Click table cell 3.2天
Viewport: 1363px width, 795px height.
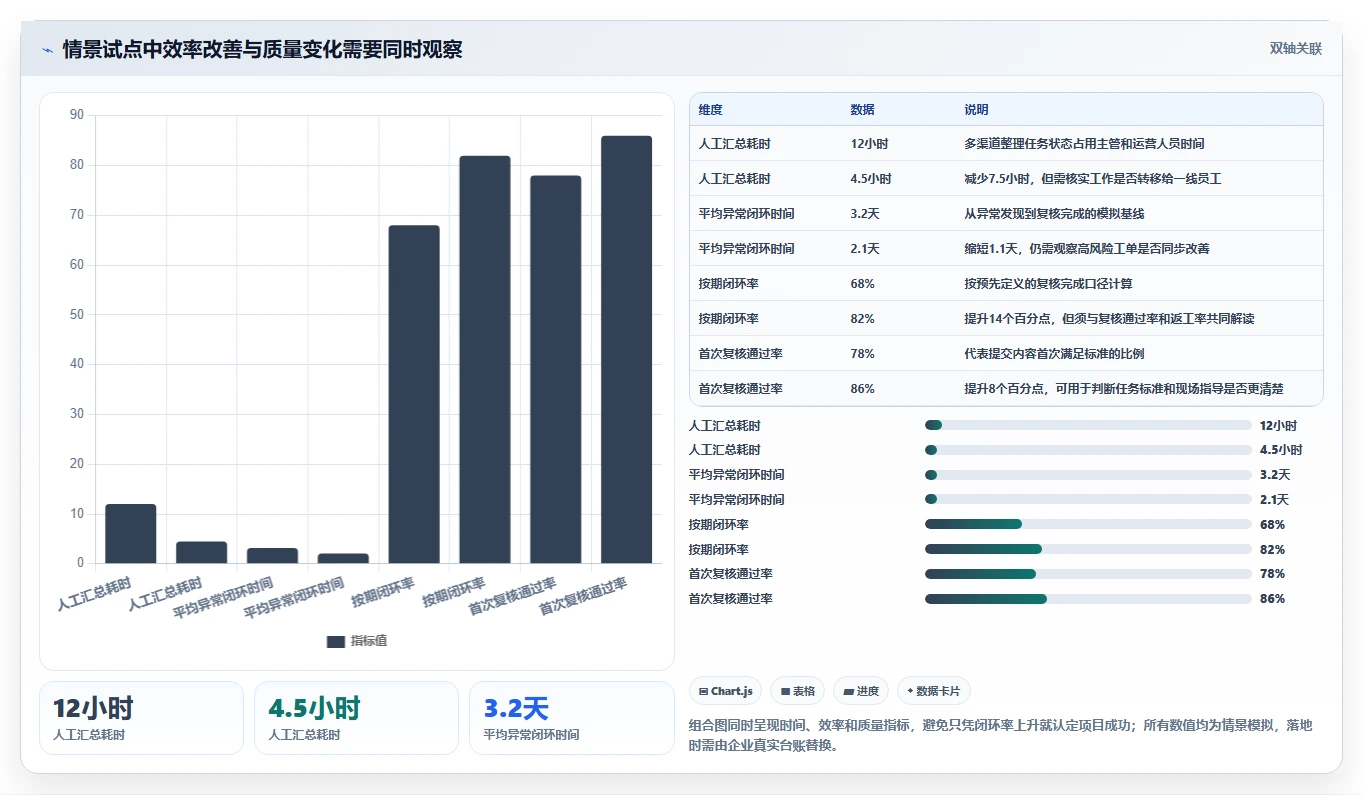click(865, 214)
